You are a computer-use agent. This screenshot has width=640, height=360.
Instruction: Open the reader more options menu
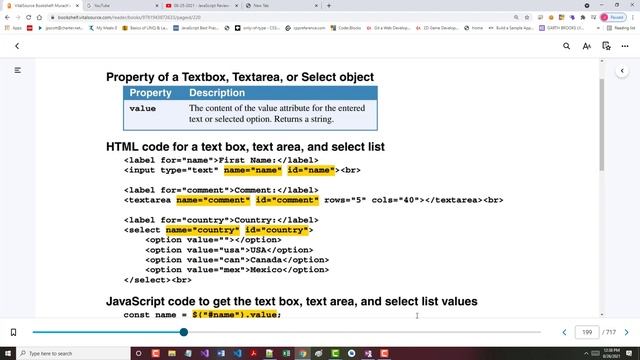tap(625, 46)
